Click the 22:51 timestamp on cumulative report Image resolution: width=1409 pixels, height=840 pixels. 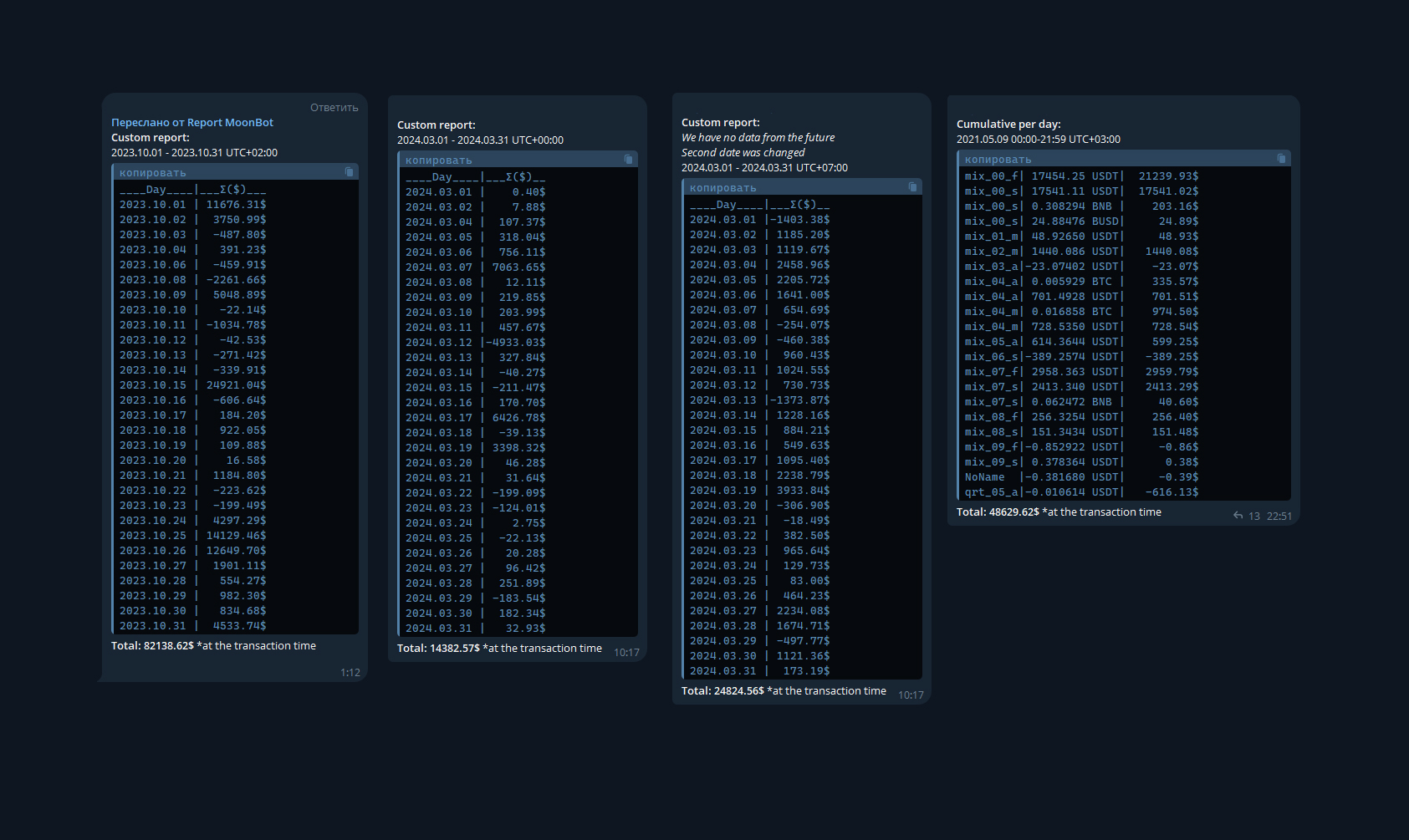pyautogui.click(x=1279, y=517)
